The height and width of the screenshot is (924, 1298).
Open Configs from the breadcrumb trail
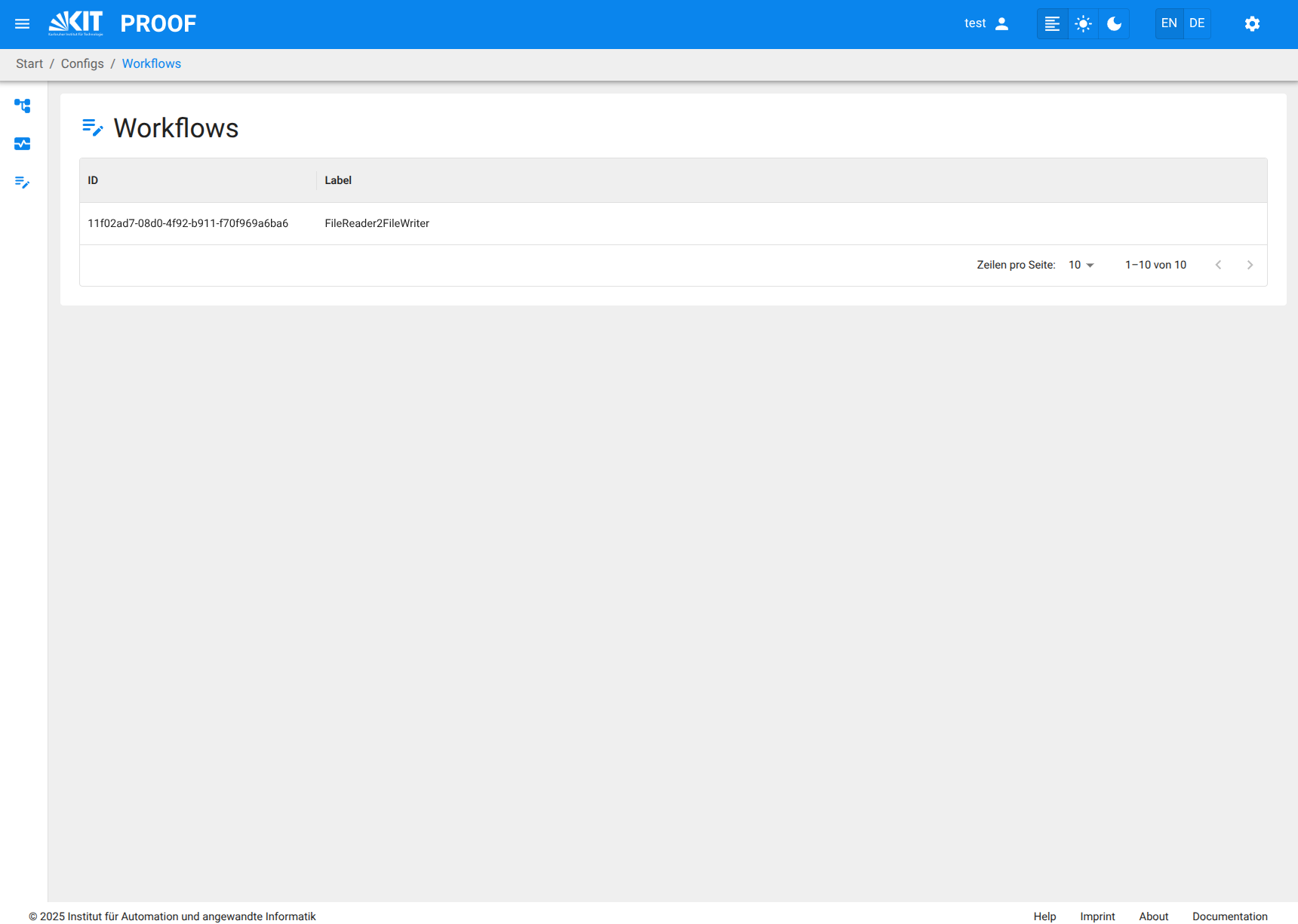82,63
